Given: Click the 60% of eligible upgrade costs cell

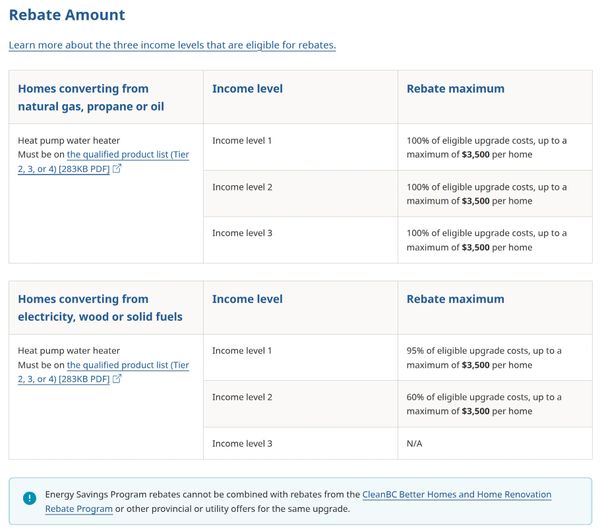Looking at the screenshot, I should [485, 404].
